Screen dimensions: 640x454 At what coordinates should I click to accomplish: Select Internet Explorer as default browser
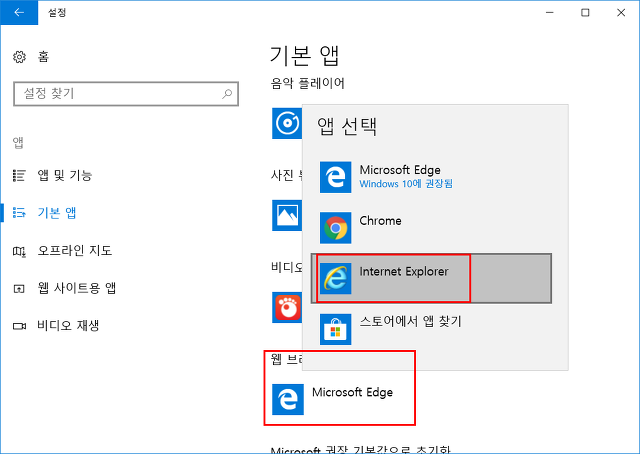pyautogui.click(x=431, y=278)
